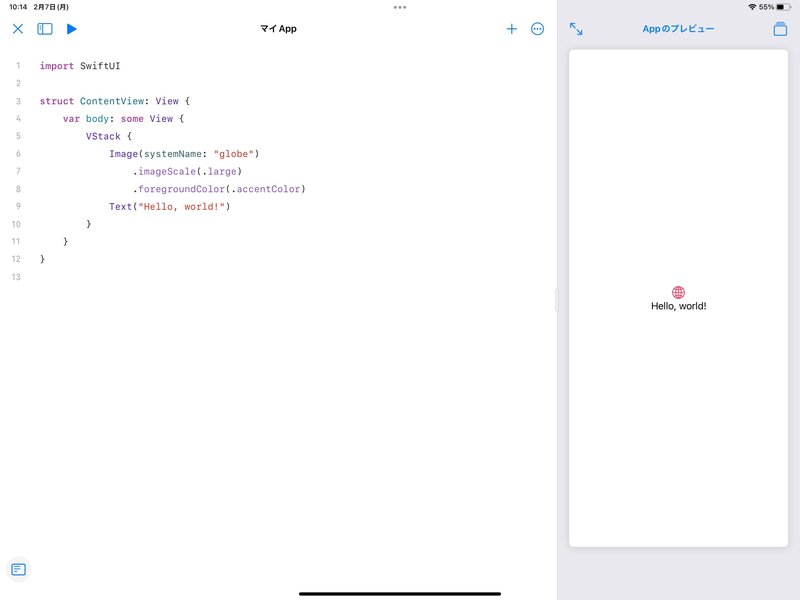Image resolution: width=800 pixels, height=600 pixels.
Task: Open the documentation panel icon at bottom left
Action: (18, 569)
